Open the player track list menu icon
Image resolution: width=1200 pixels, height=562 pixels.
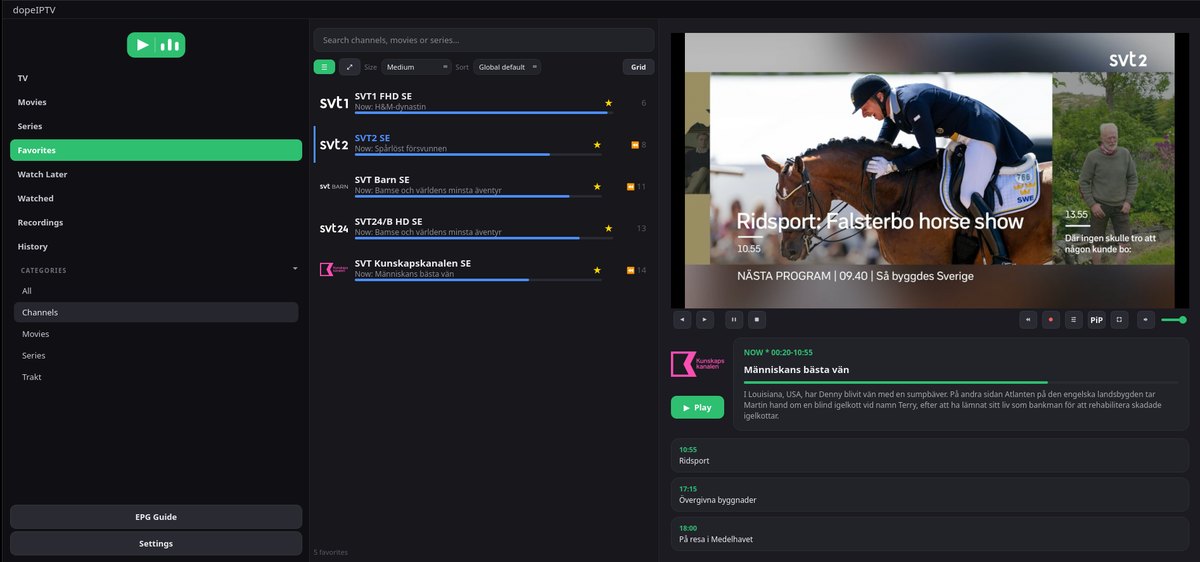click(1073, 320)
